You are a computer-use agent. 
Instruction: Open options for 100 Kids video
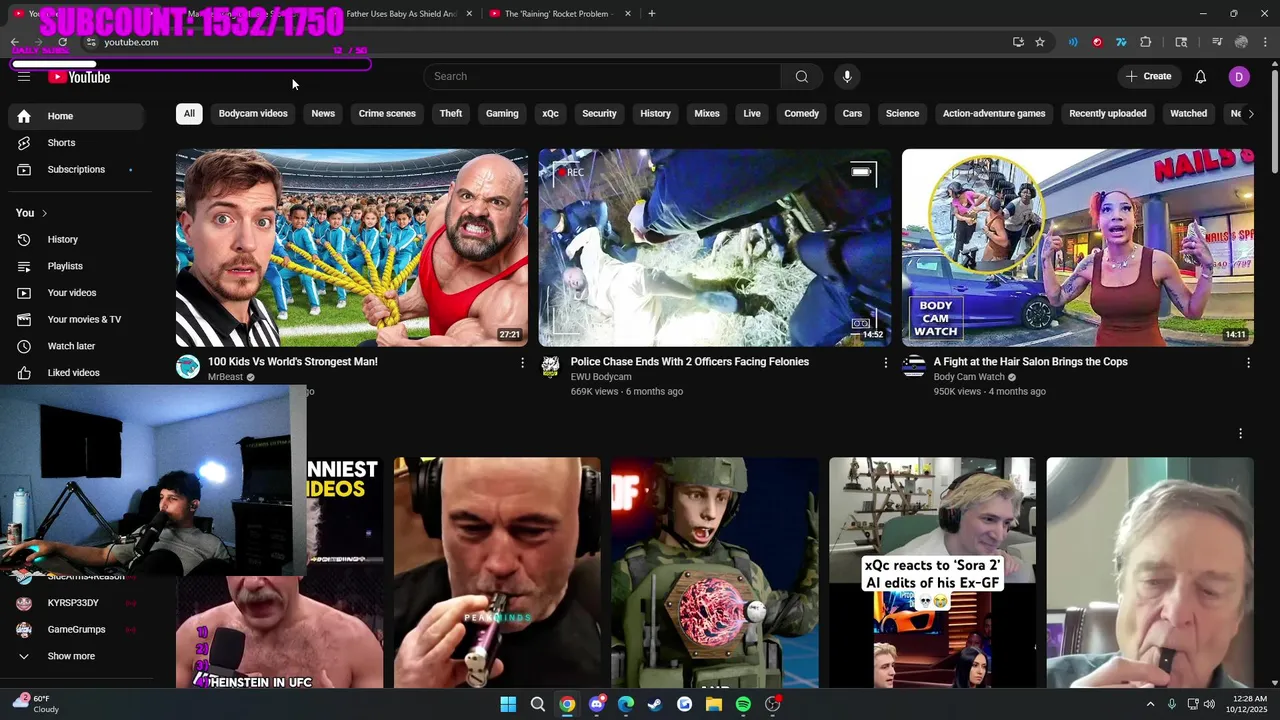[522, 363]
